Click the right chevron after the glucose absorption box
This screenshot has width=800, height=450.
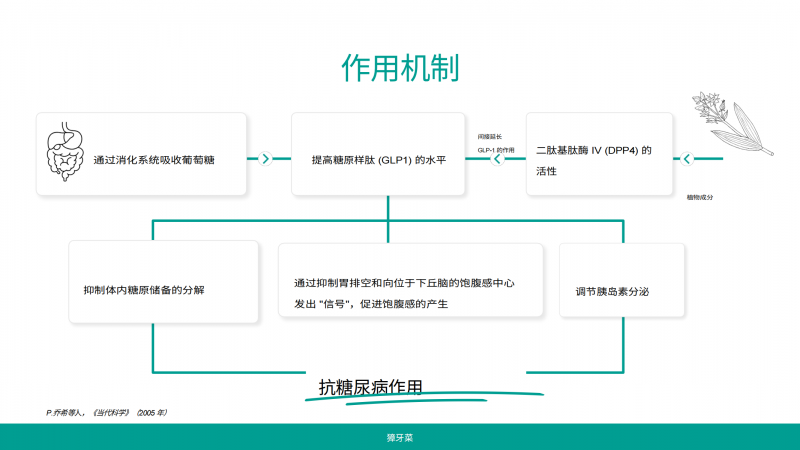point(266,158)
